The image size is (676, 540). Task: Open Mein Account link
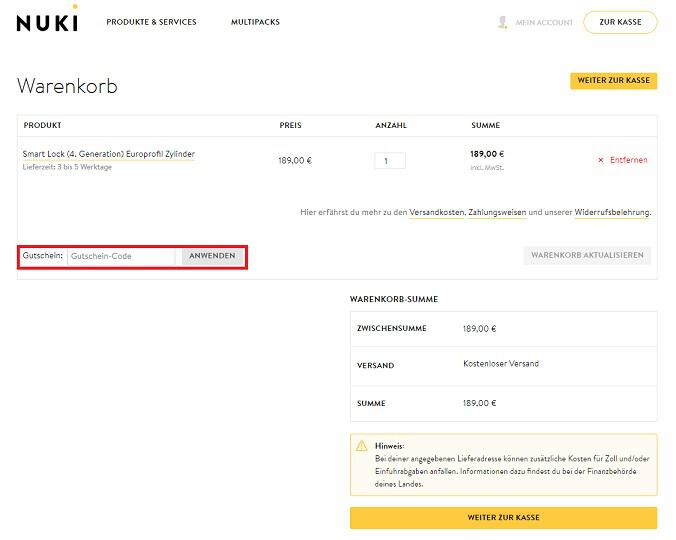544,22
